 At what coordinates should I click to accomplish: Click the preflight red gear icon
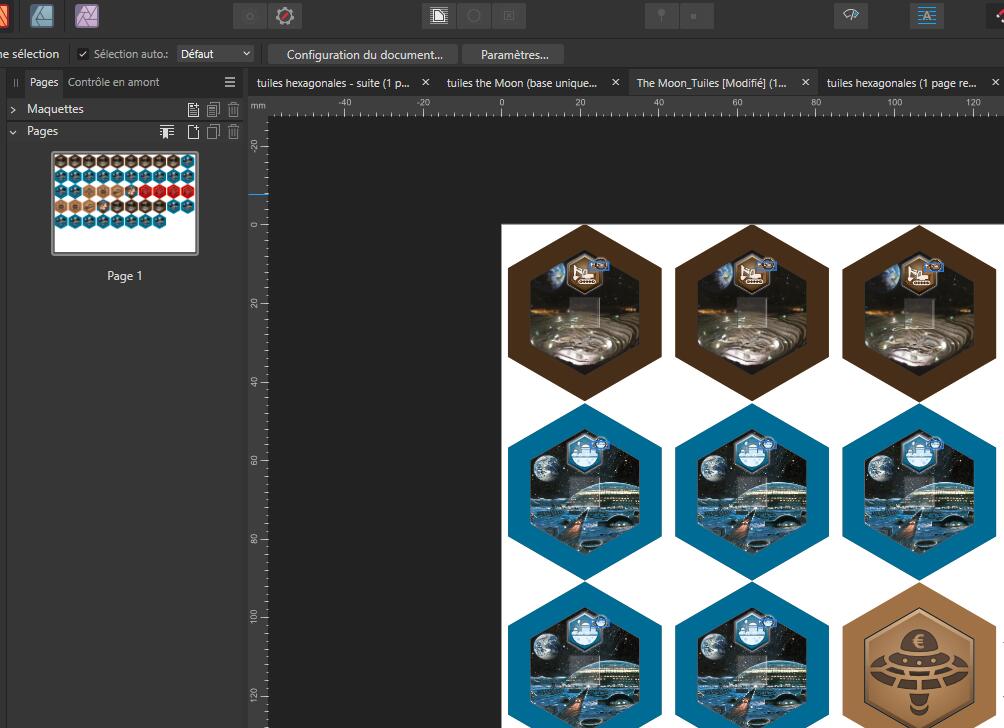[x=285, y=16]
